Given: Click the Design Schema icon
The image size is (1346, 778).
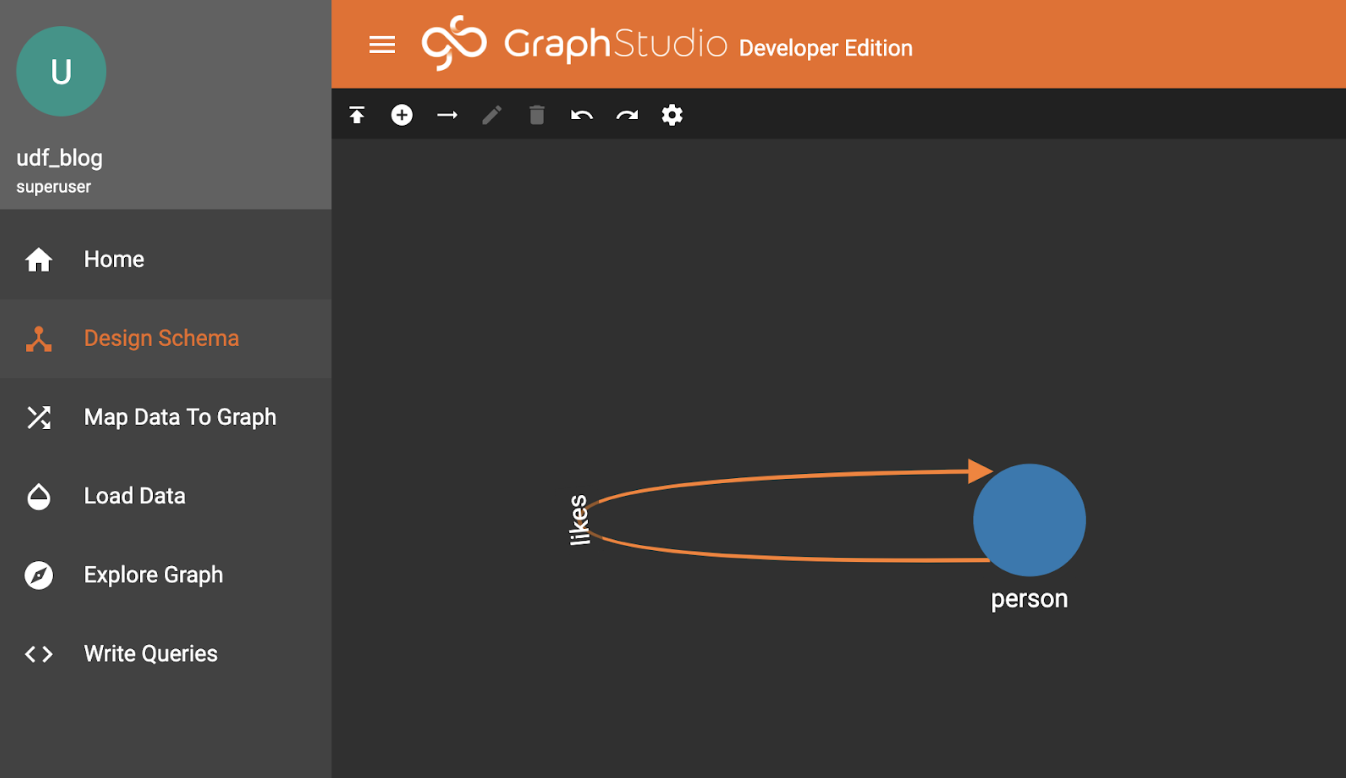Looking at the screenshot, I should point(39,339).
